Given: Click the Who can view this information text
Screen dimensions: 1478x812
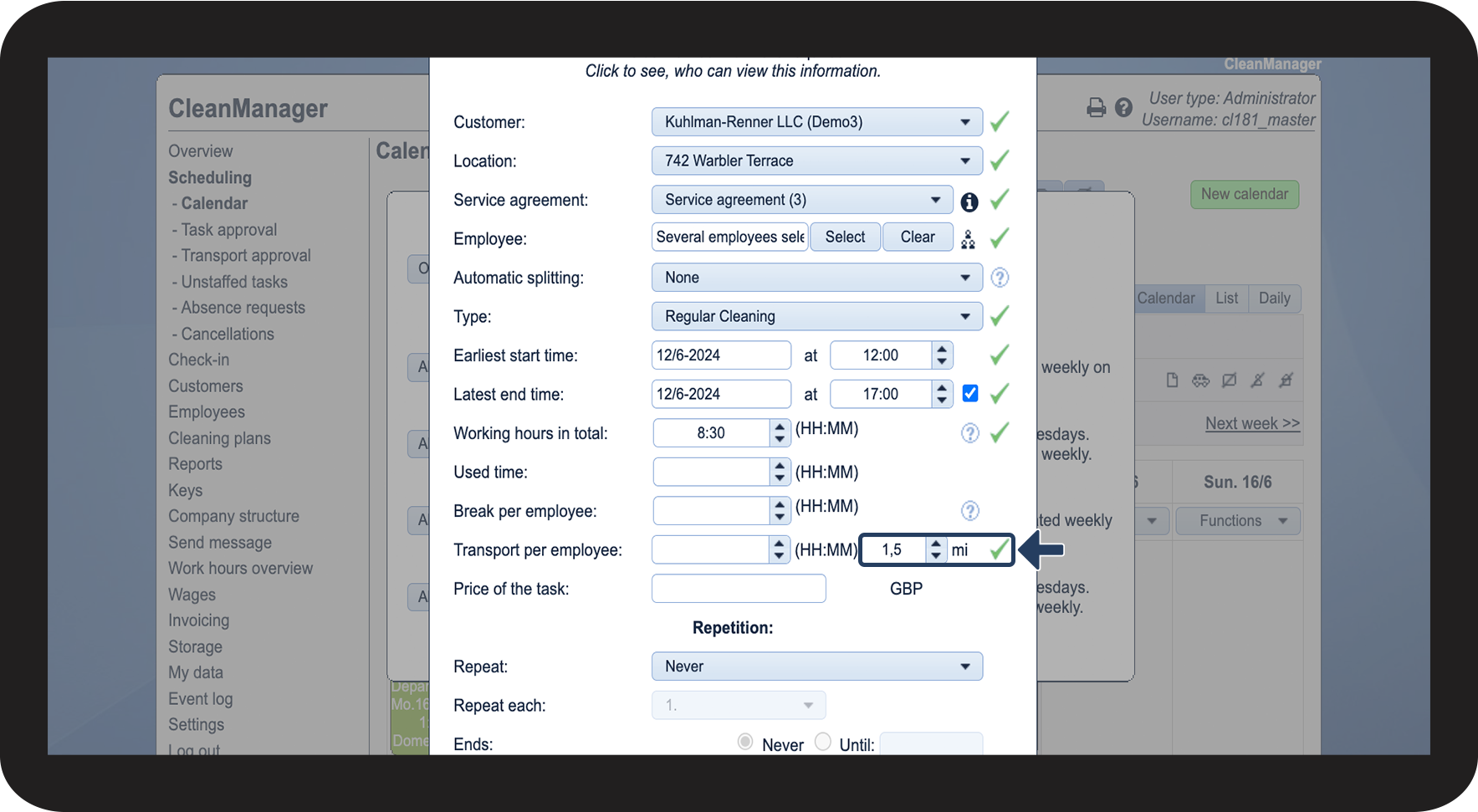Looking at the screenshot, I should click(733, 71).
